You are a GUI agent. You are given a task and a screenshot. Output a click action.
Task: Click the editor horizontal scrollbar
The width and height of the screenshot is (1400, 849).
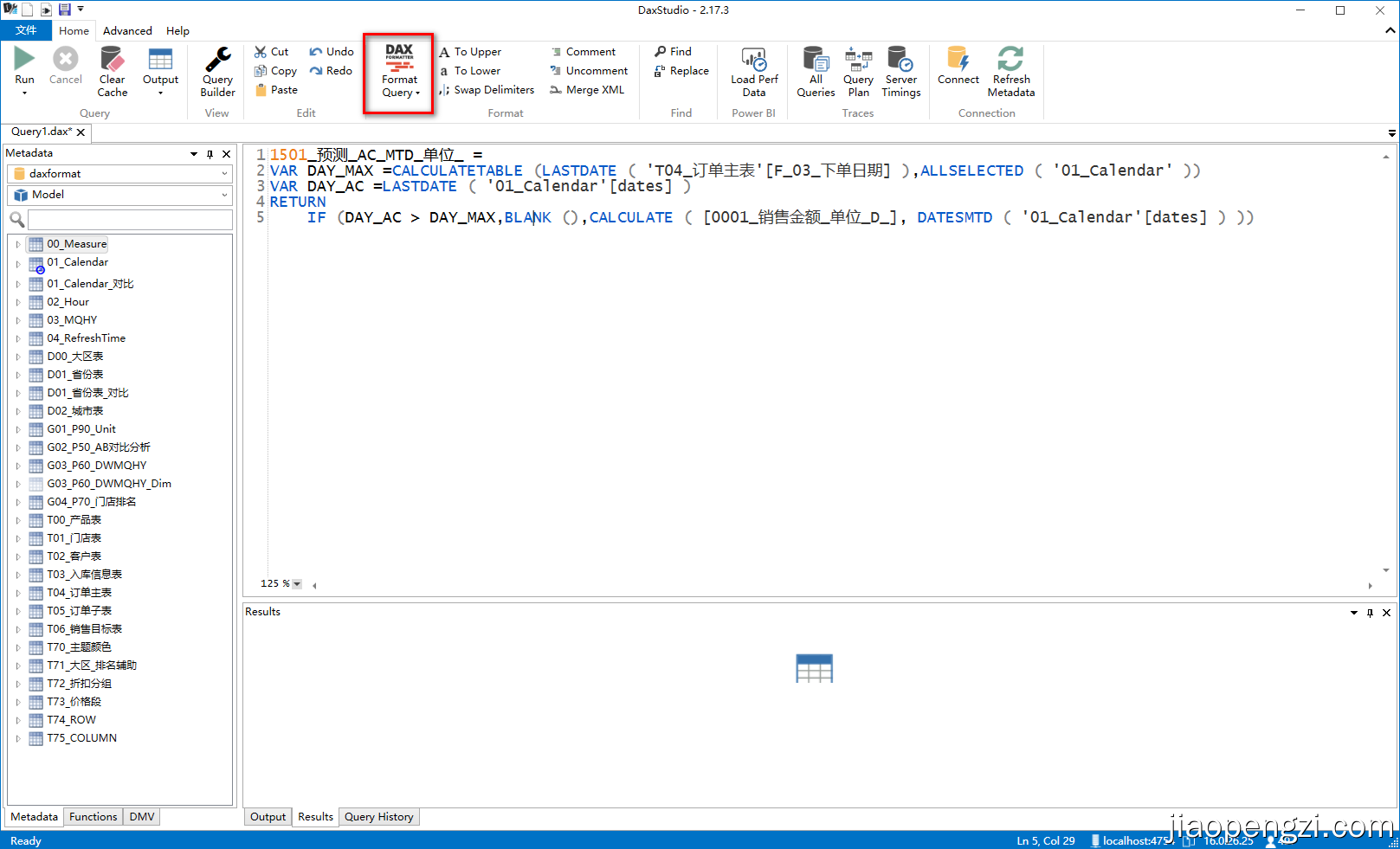click(842, 586)
